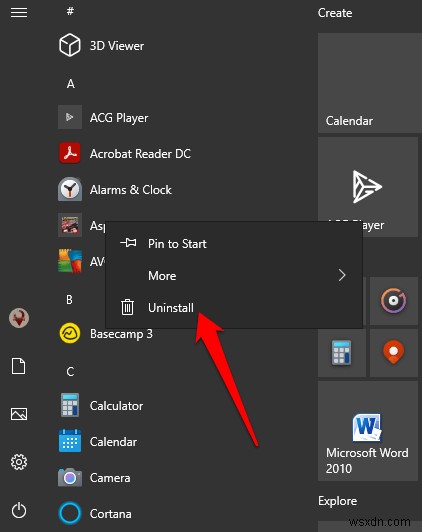Click the letter A section header
This screenshot has height=532, width=422.
coord(71,83)
